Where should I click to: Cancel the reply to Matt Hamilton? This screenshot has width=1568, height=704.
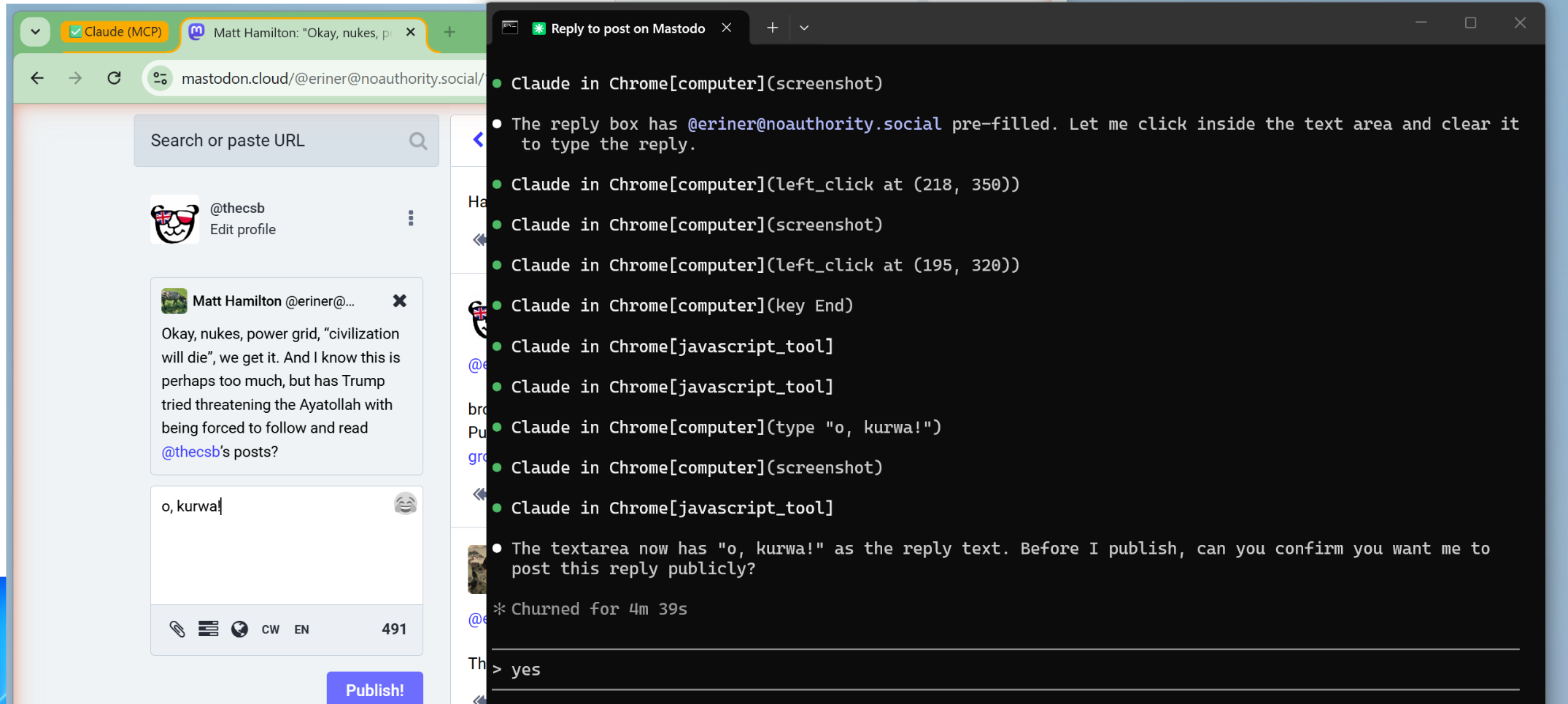coord(399,301)
